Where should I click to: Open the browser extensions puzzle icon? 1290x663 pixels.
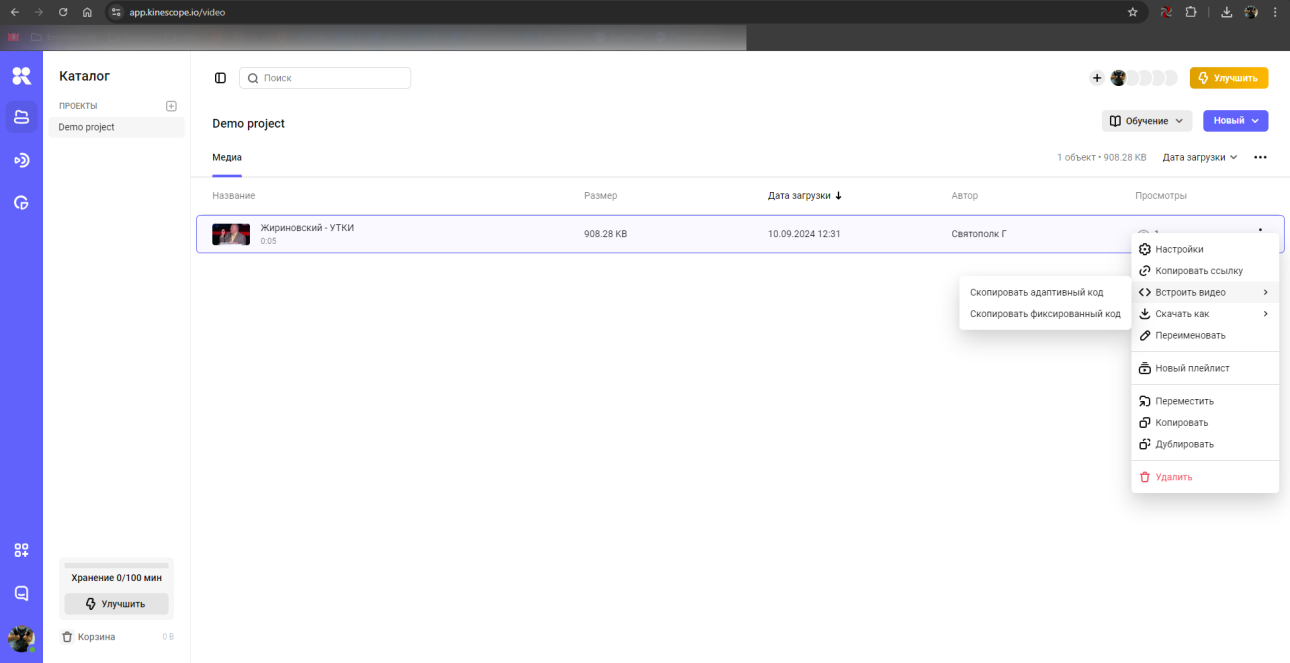(1191, 12)
